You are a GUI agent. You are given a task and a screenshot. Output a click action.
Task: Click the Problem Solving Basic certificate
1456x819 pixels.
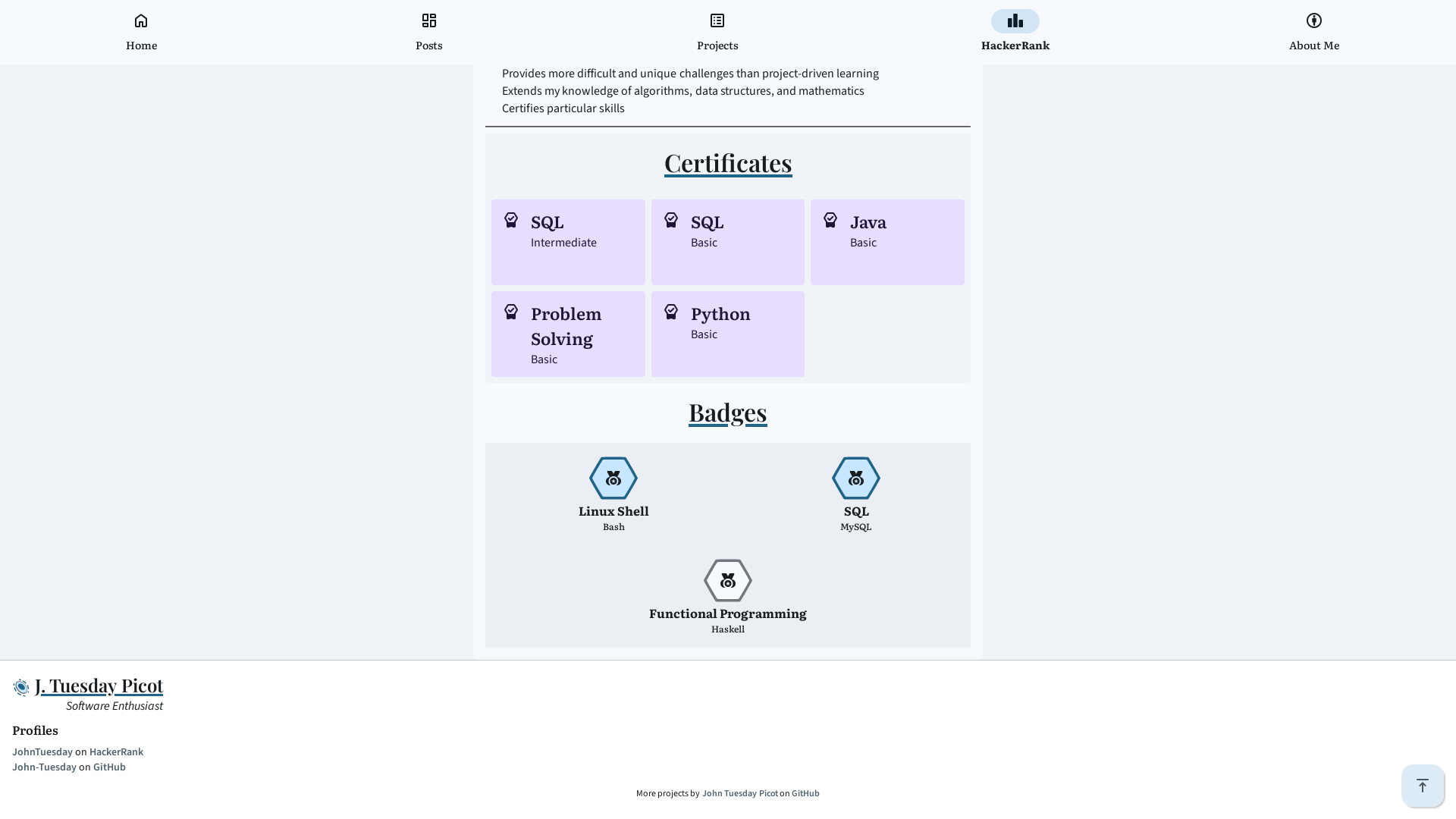pyautogui.click(x=568, y=334)
